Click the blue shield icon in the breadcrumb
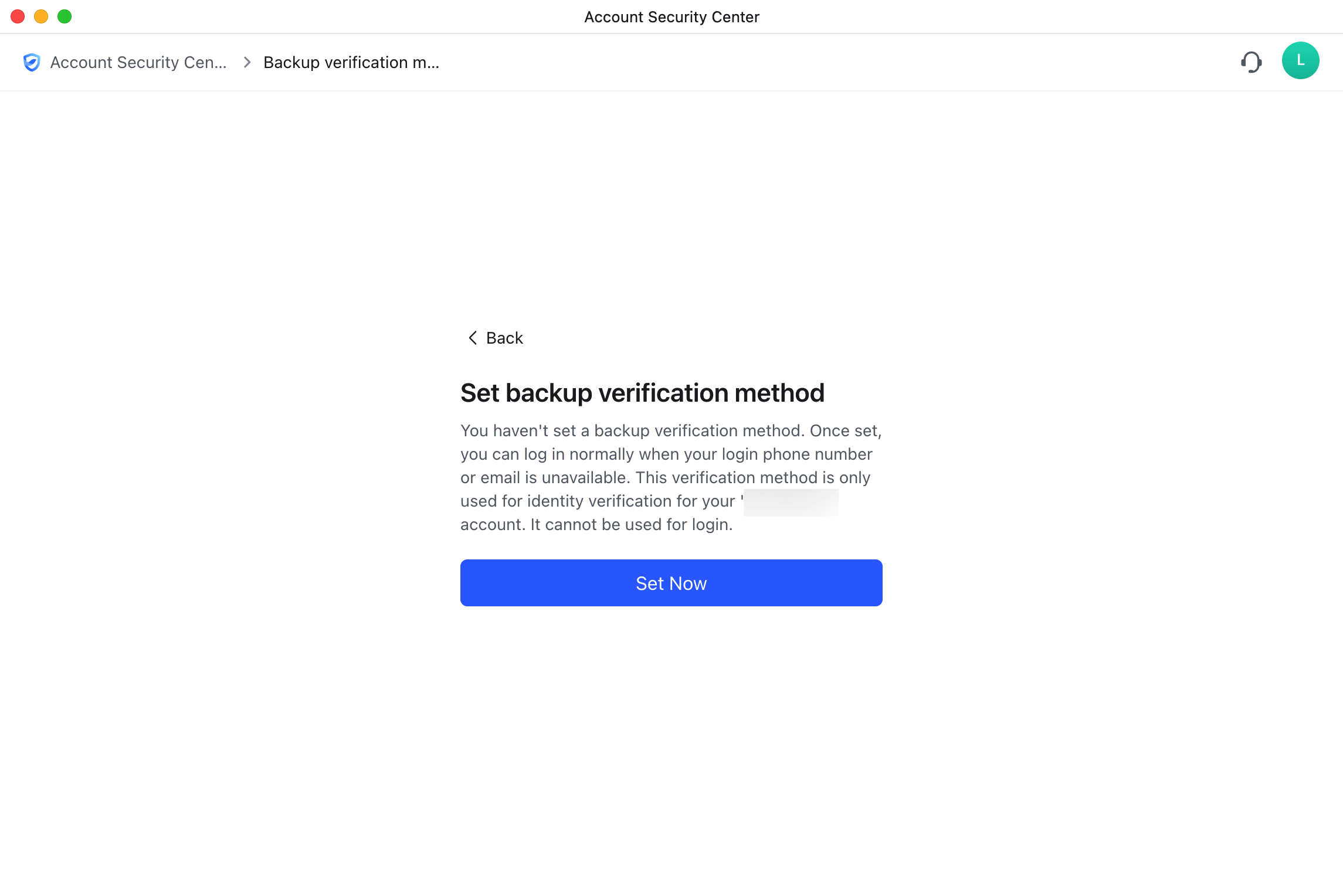Image resolution: width=1343 pixels, height=896 pixels. pos(32,62)
